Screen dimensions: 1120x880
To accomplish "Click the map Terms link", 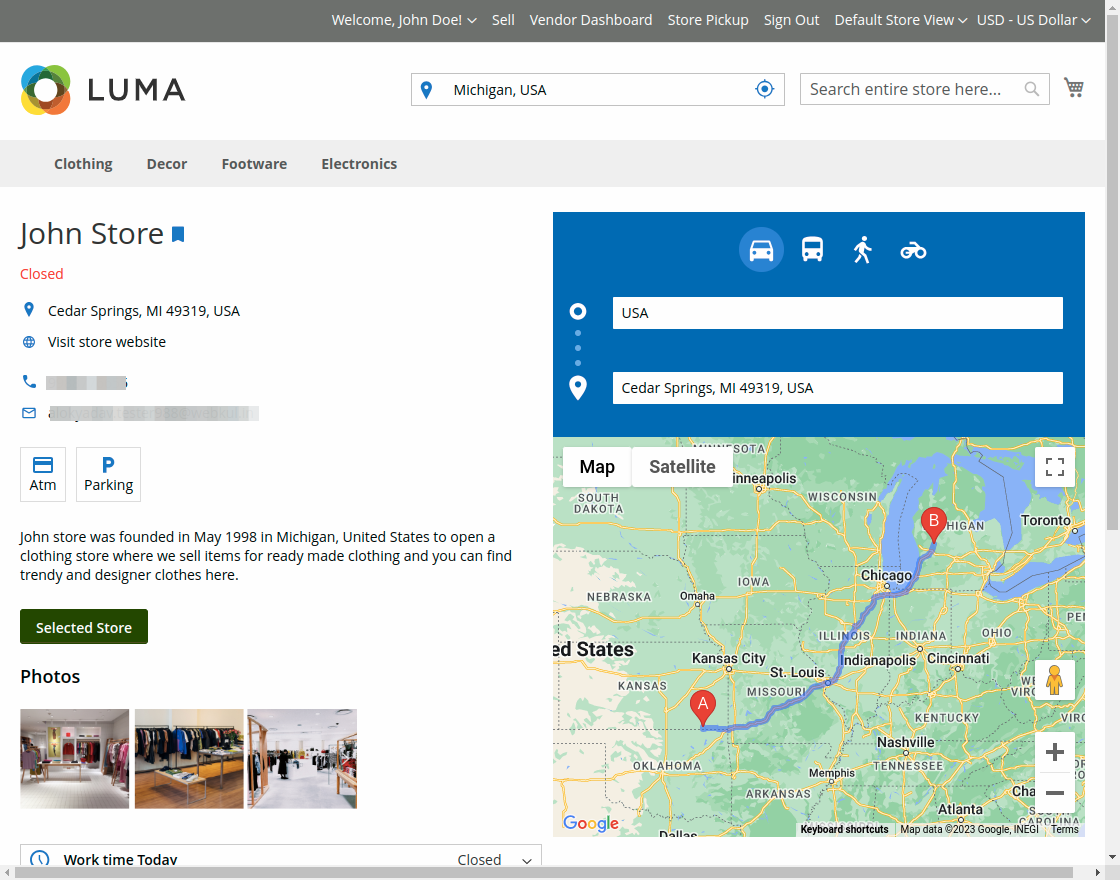I will (x=1064, y=829).
